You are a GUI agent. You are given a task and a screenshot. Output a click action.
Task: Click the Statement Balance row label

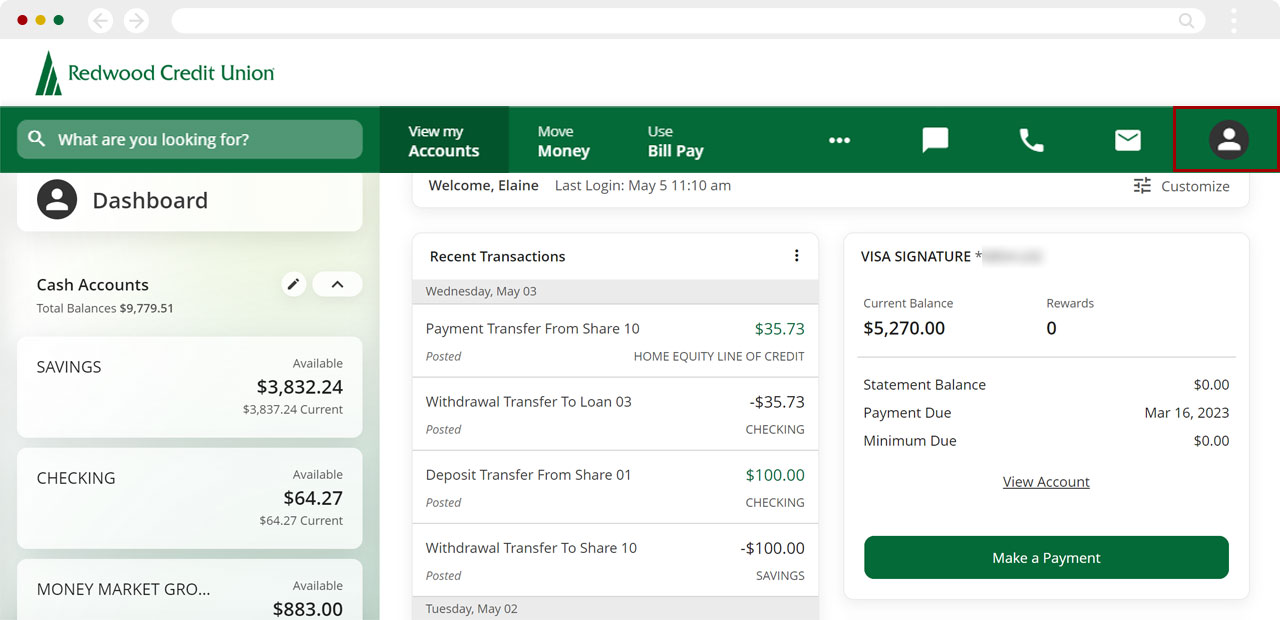[x=924, y=385]
